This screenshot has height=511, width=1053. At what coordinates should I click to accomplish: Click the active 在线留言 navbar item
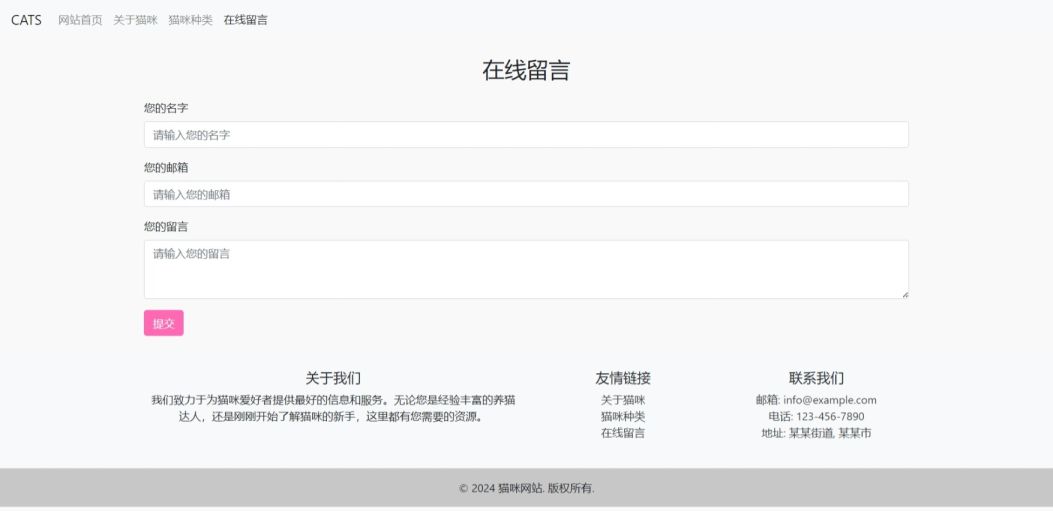[x=245, y=20]
